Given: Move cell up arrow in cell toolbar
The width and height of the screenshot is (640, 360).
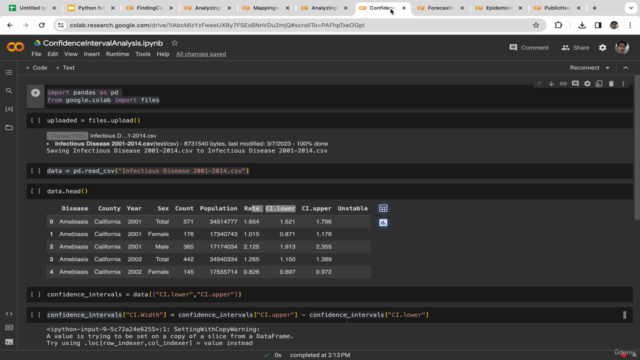Looking at the screenshot, I should click(539, 84).
